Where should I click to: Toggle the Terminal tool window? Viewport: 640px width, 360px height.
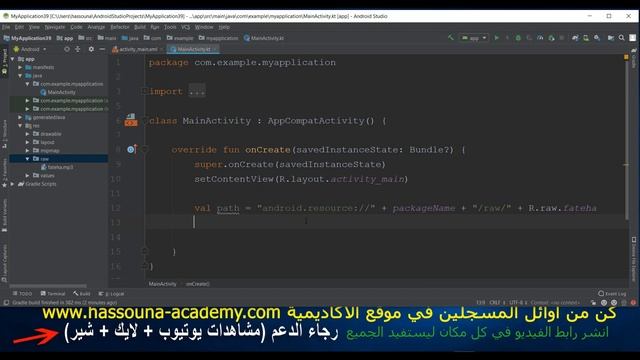(53, 293)
